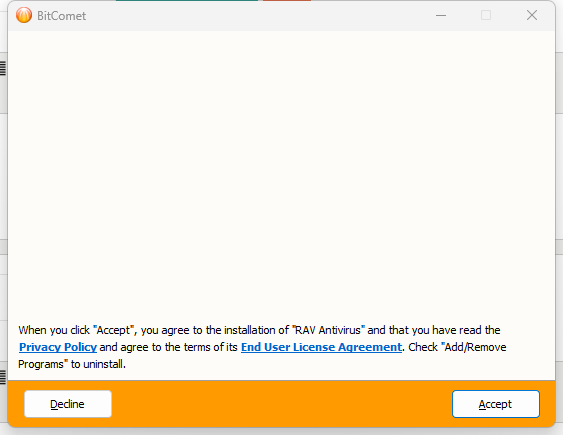This screenshot has height=435, width=563.
Task: Close the BitComet dialog with the X
Action: click(x=532, y=15)
